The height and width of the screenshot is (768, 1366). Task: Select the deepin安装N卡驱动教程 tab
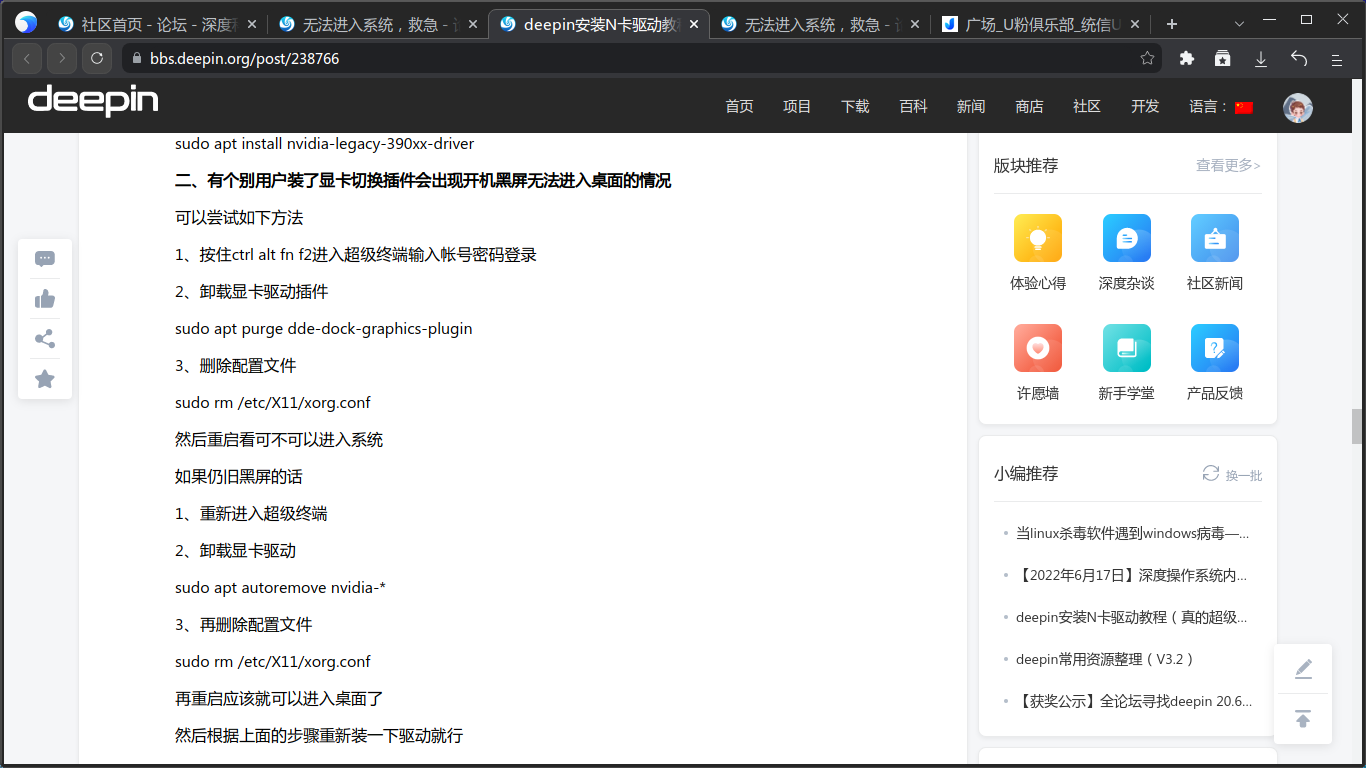coord(598,24)
